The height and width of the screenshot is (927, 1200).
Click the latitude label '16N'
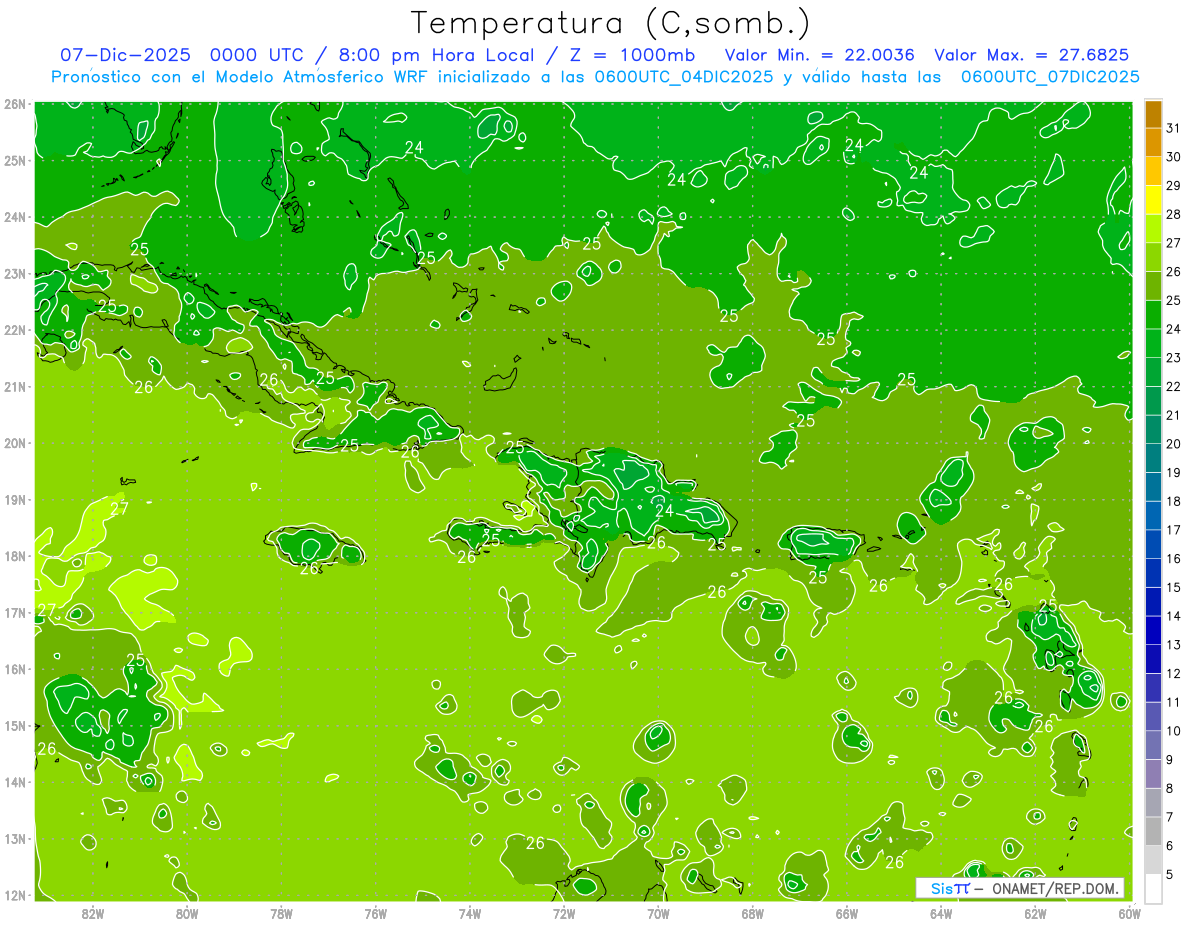pyautogui.click(x=14, y=669)
